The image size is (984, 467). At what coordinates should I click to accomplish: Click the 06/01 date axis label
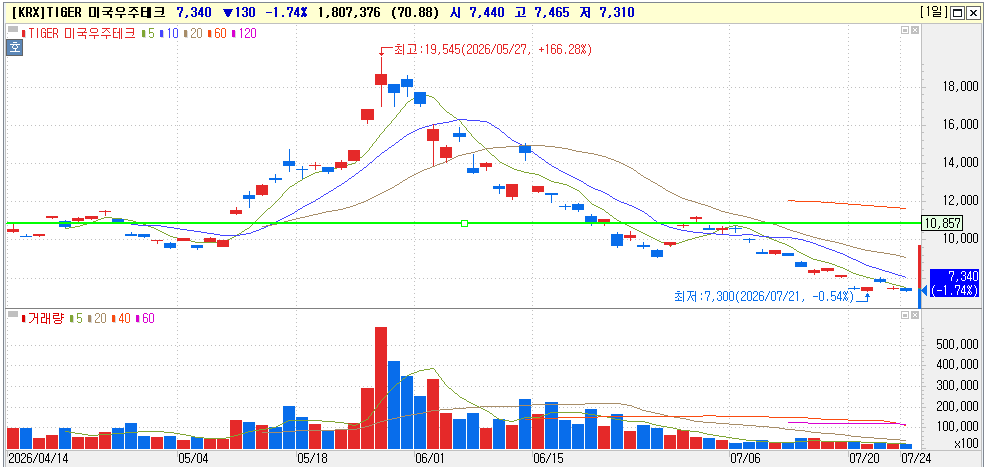tap(429, 459)
